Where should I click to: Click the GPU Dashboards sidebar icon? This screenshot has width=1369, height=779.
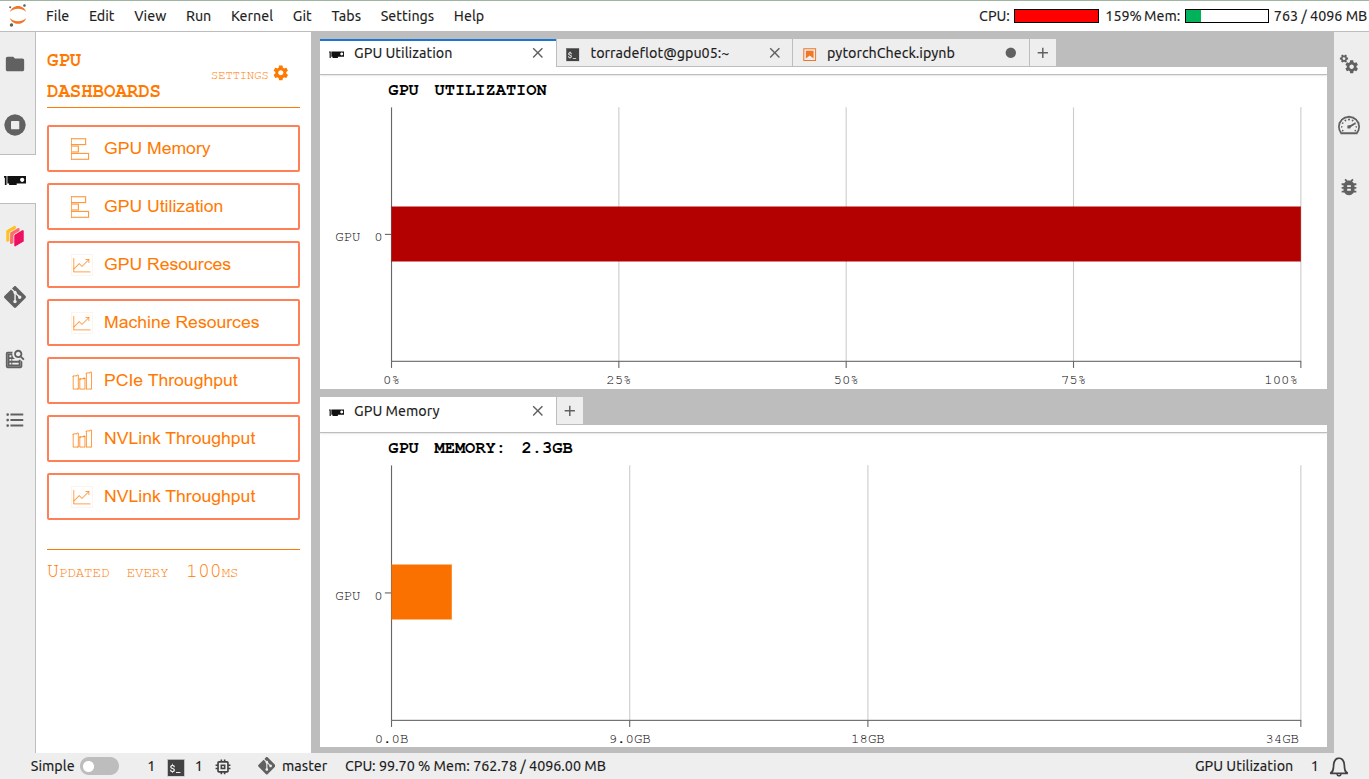click(x=15, y=181)
